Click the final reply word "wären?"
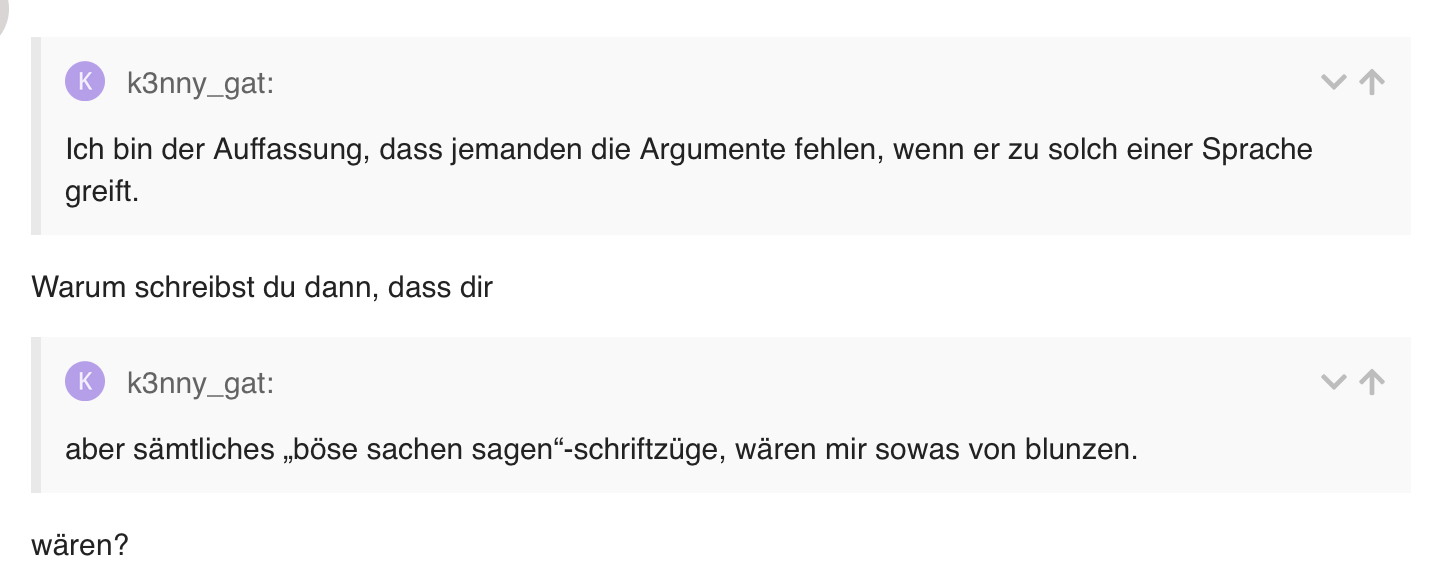This screenshot has height=580, width=1453. 80,547
